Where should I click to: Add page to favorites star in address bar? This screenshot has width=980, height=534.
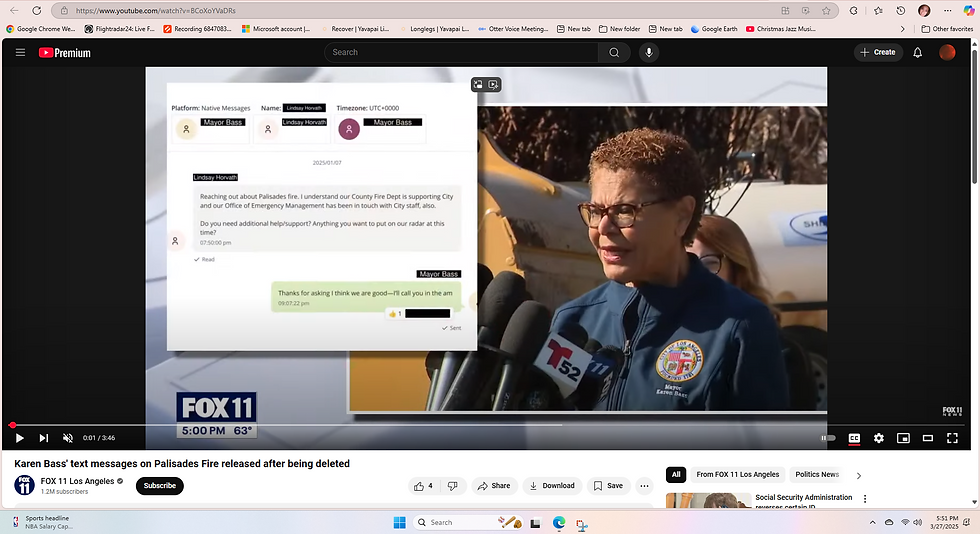coord(826,11)
